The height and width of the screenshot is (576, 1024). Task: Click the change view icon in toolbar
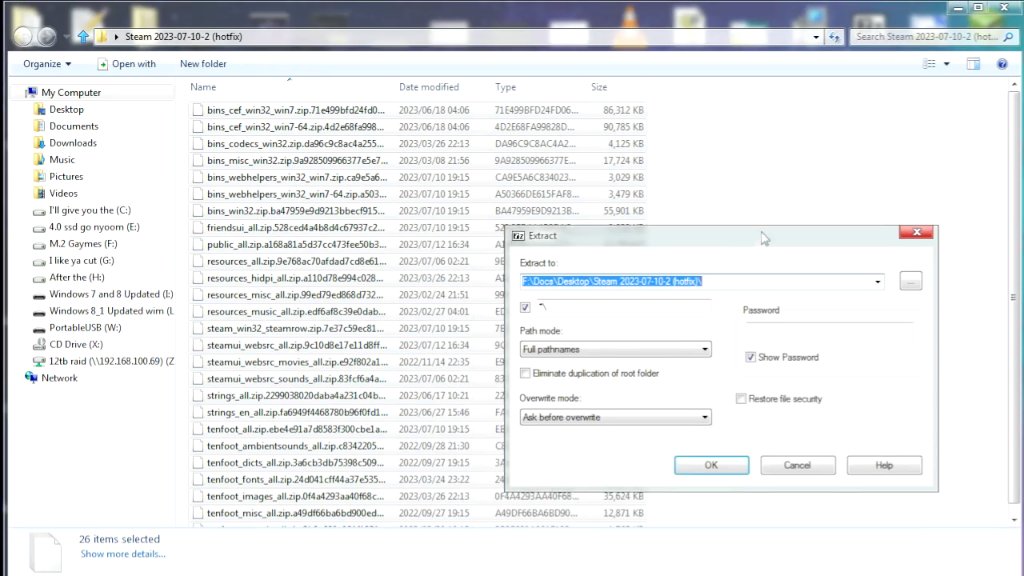929,64
